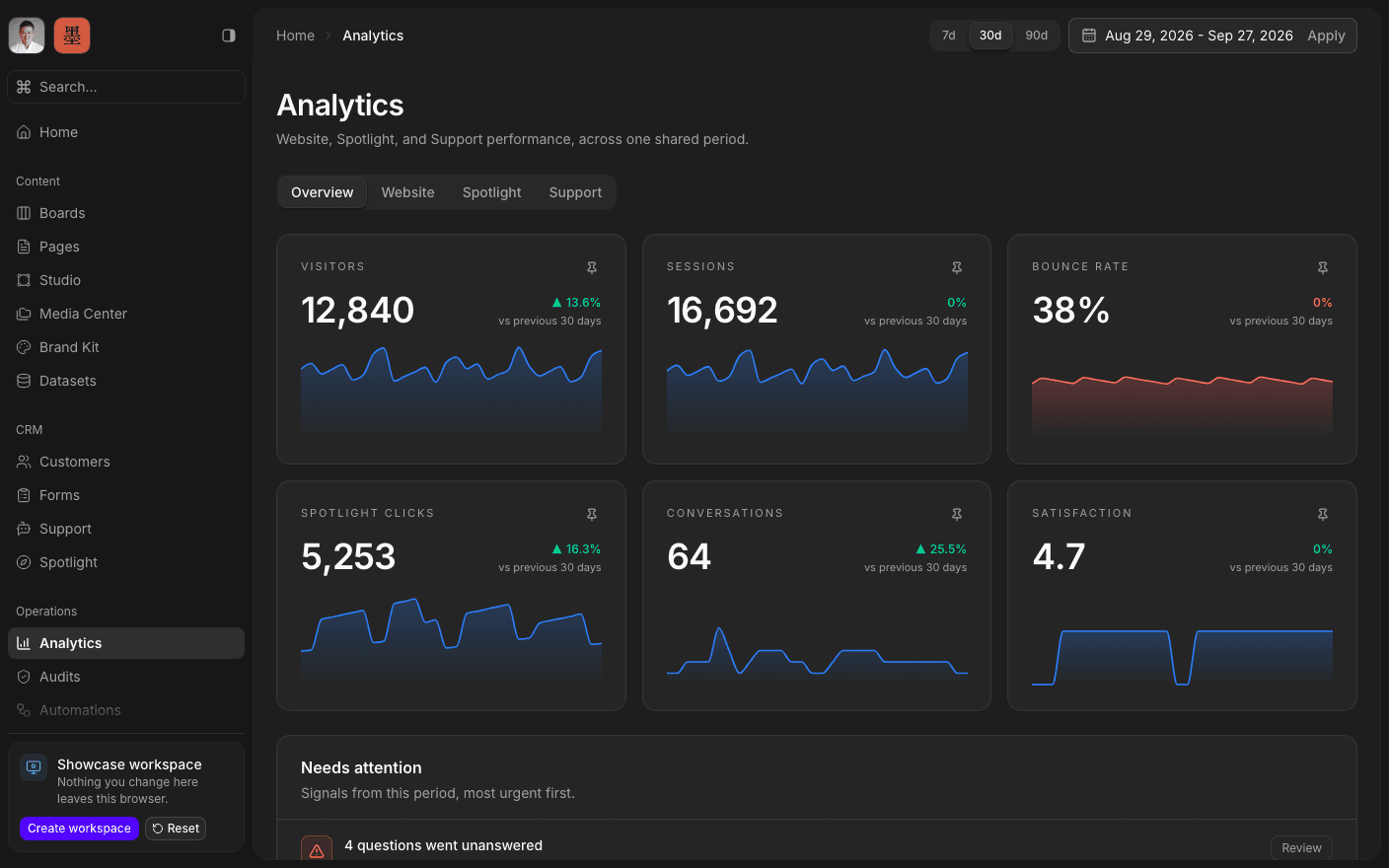Open the user avatar photo

(x=27, y=36)
